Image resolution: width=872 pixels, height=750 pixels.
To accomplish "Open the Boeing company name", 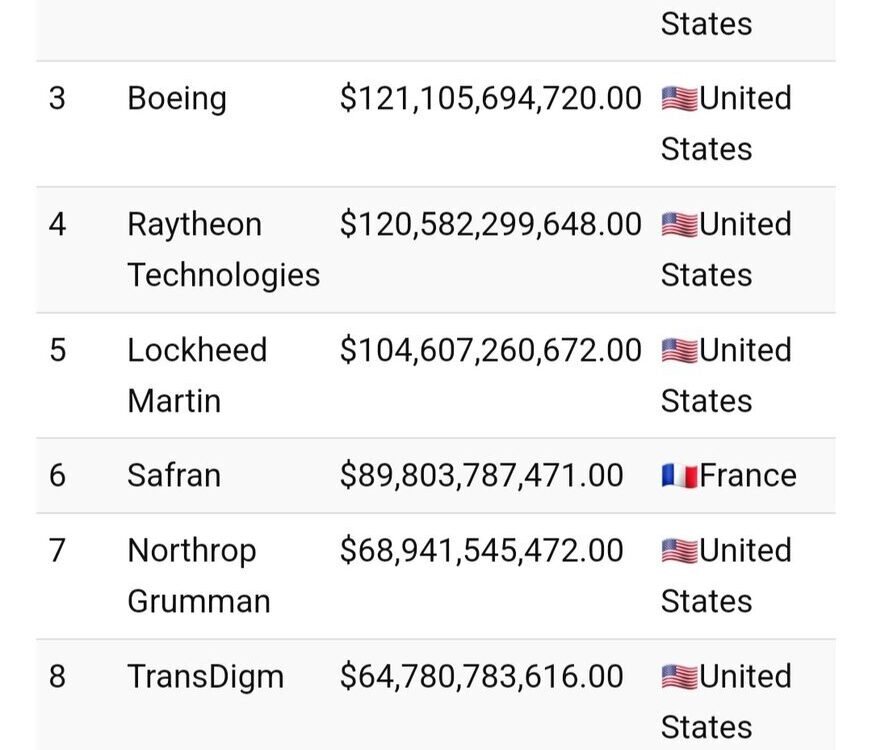I will coord(177,99).
